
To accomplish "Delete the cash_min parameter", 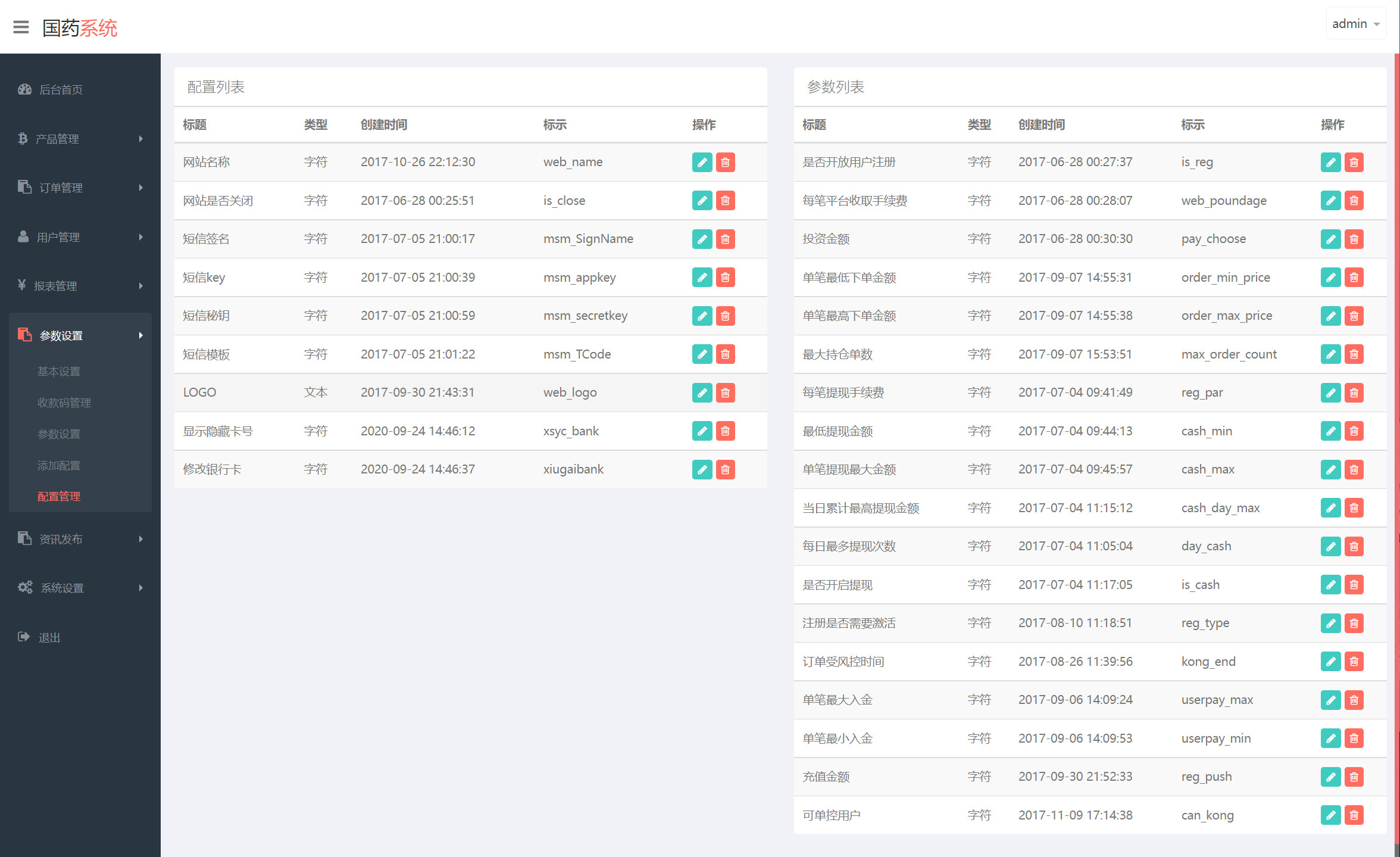I will (1354, 431).
